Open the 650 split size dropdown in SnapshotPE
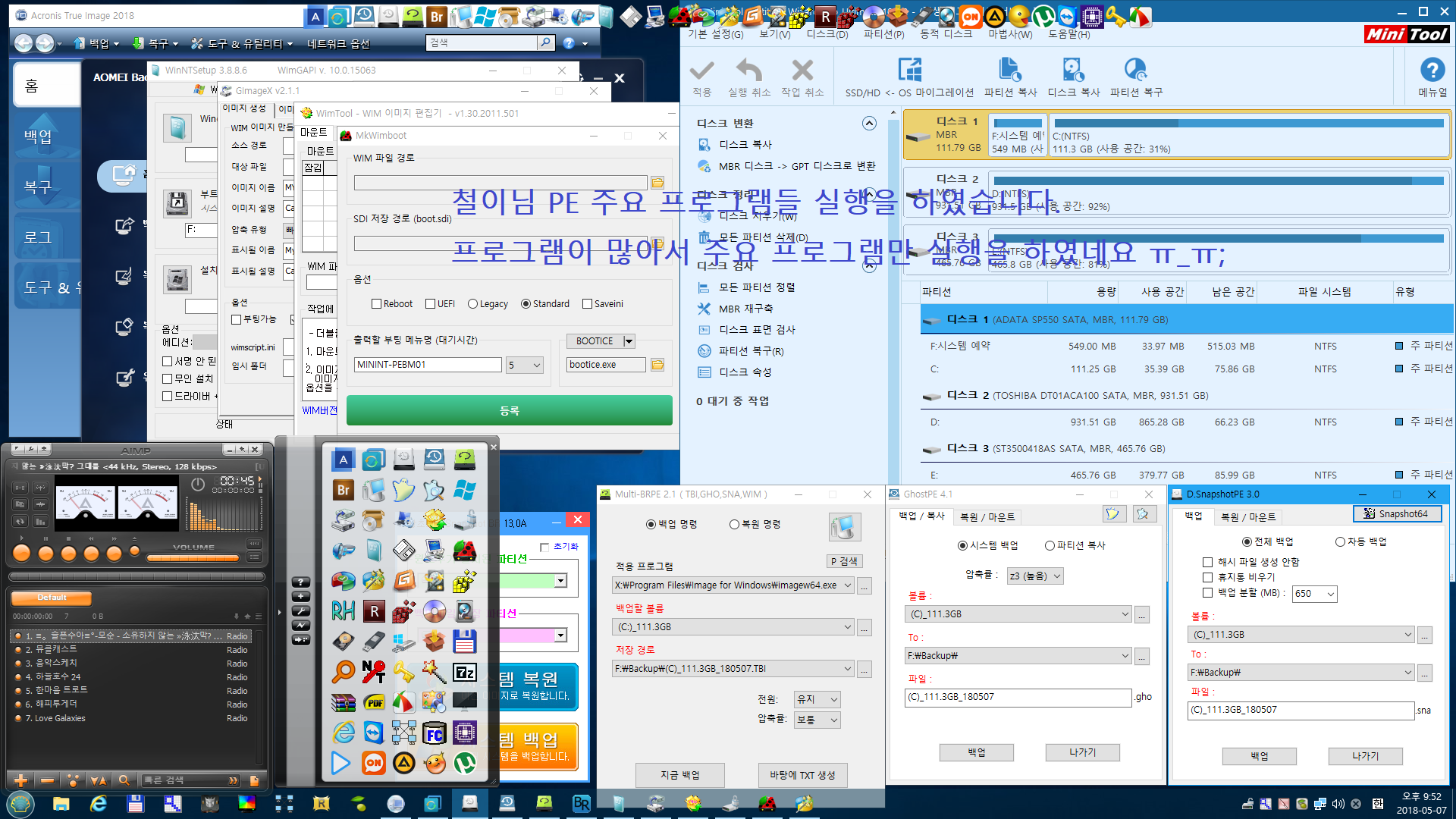 pyautogui.click(x=1314, y=594)
